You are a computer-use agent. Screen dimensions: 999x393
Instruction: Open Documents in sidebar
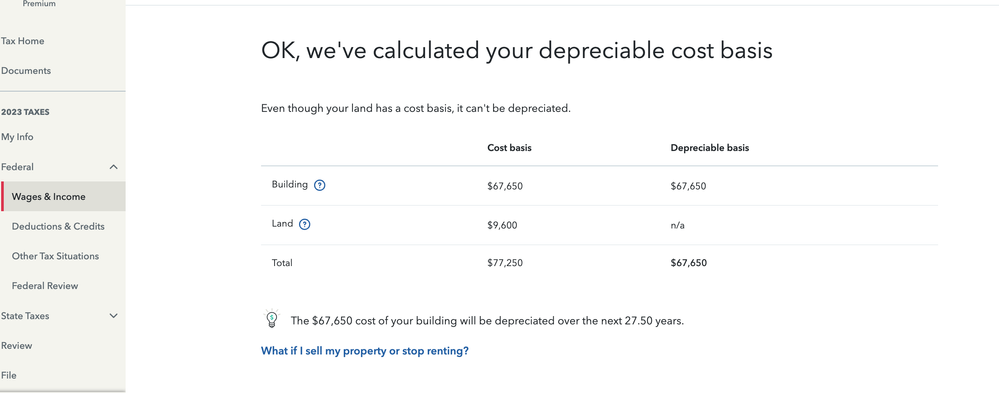point(25,71)
